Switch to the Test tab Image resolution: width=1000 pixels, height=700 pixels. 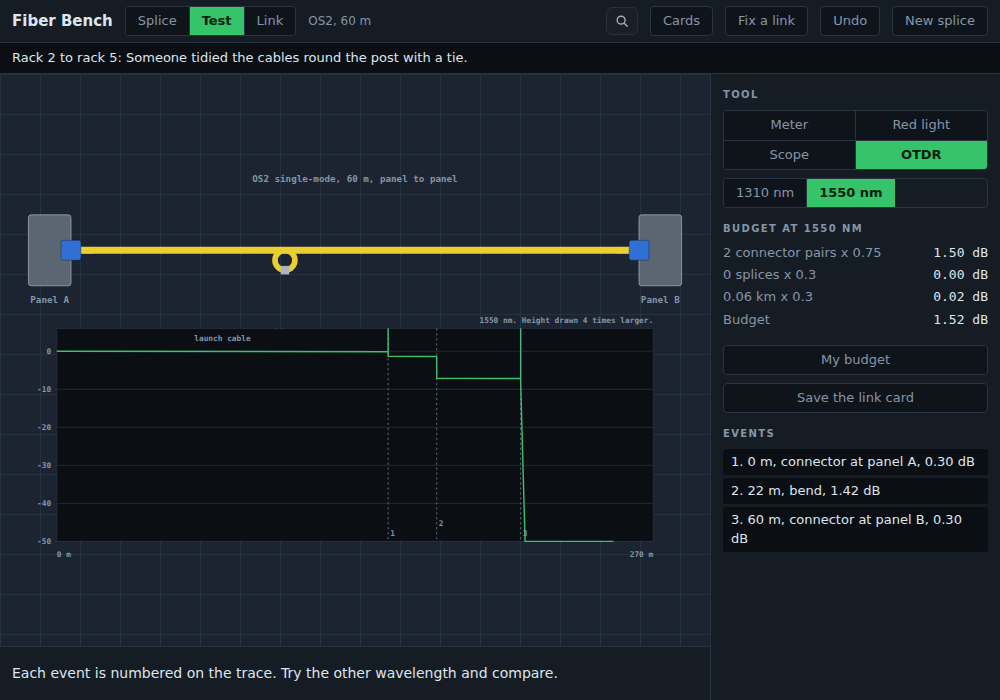pos(217,21)
